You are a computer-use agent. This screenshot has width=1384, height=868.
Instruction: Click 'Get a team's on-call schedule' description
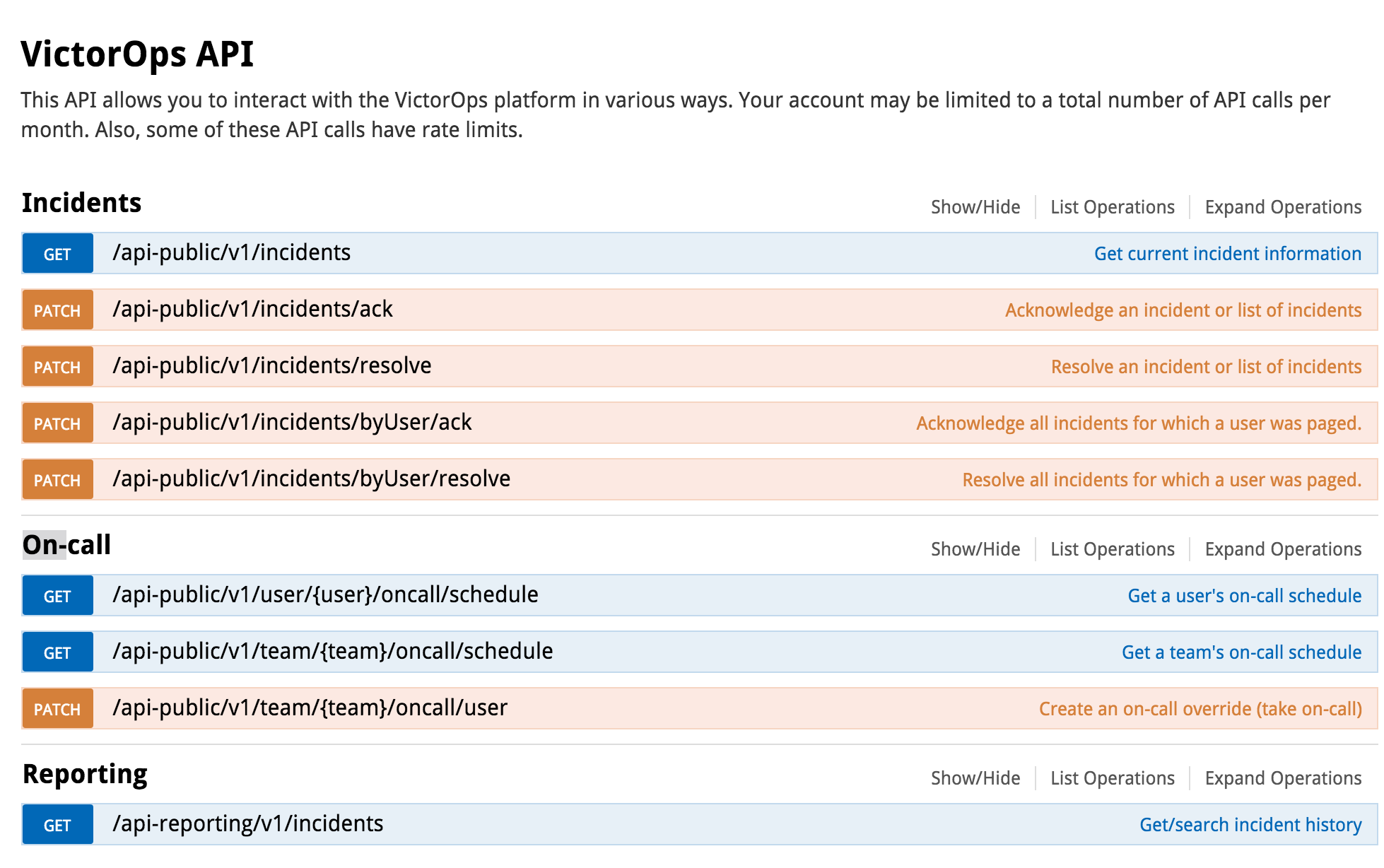1242,652
